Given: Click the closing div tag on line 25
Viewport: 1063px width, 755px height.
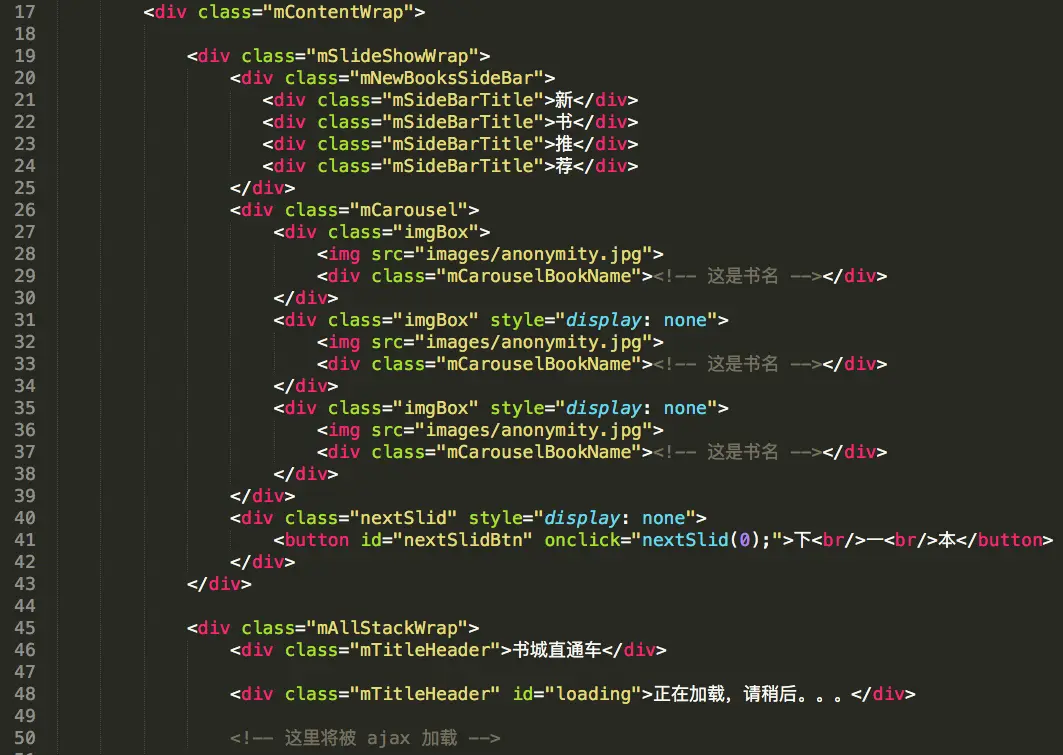Looking at the screenshot, I should click(x=262, y=188).
